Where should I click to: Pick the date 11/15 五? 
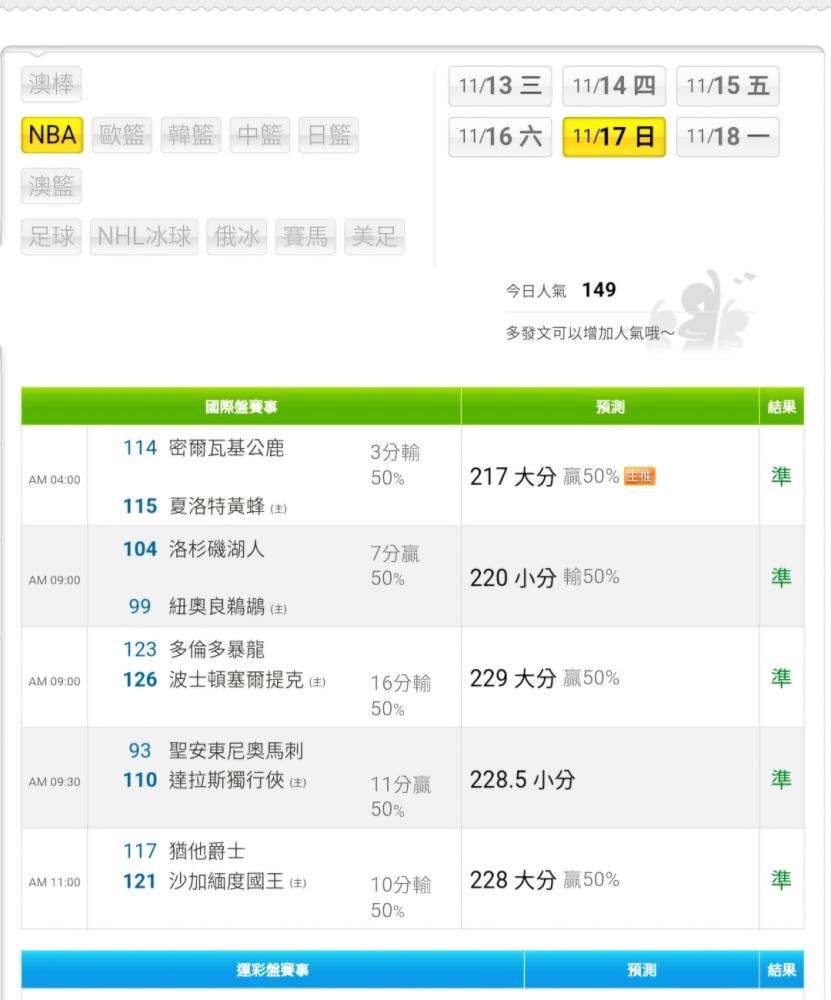tap(728, 85)
